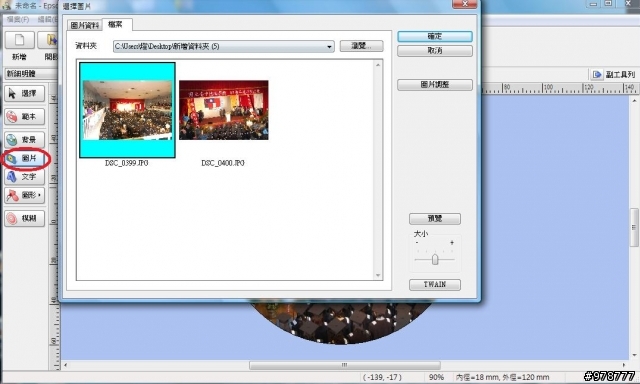Open the 檔案(F) menu in main window
This screenshot has width=640, height=384.
(x=18, y=19)
